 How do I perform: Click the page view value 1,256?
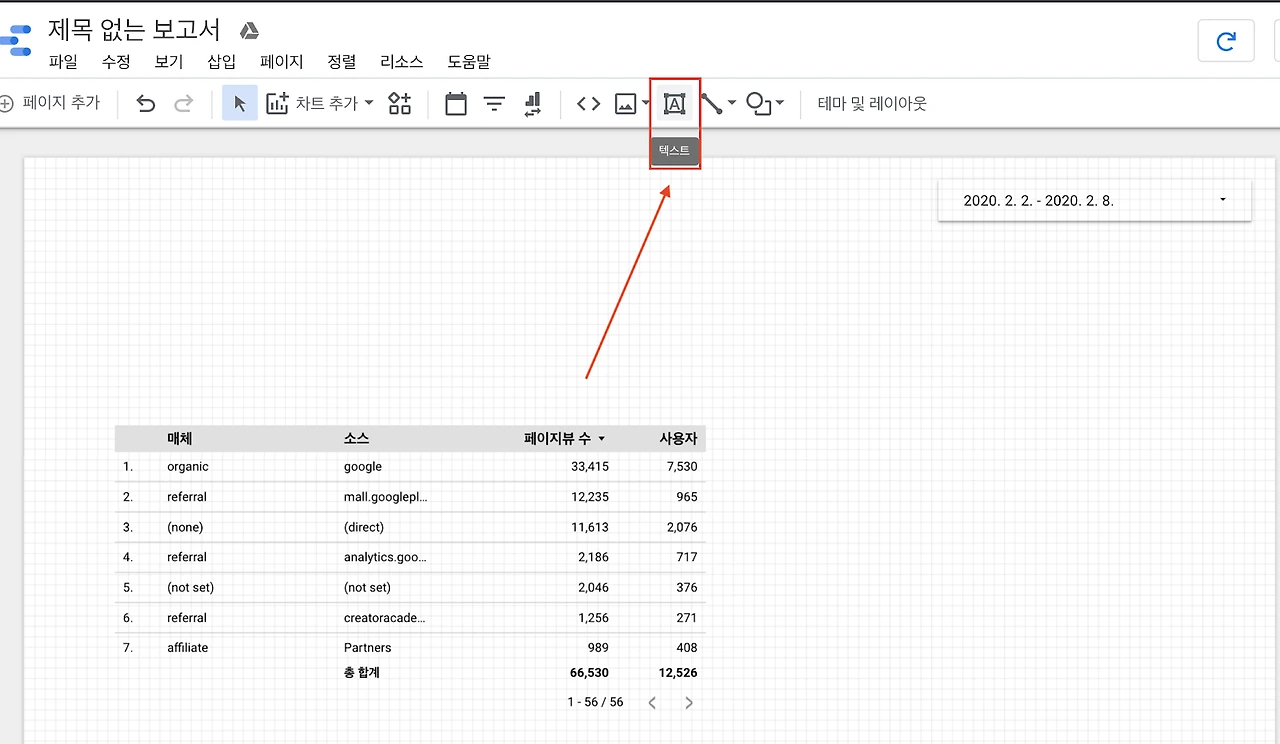593,618
